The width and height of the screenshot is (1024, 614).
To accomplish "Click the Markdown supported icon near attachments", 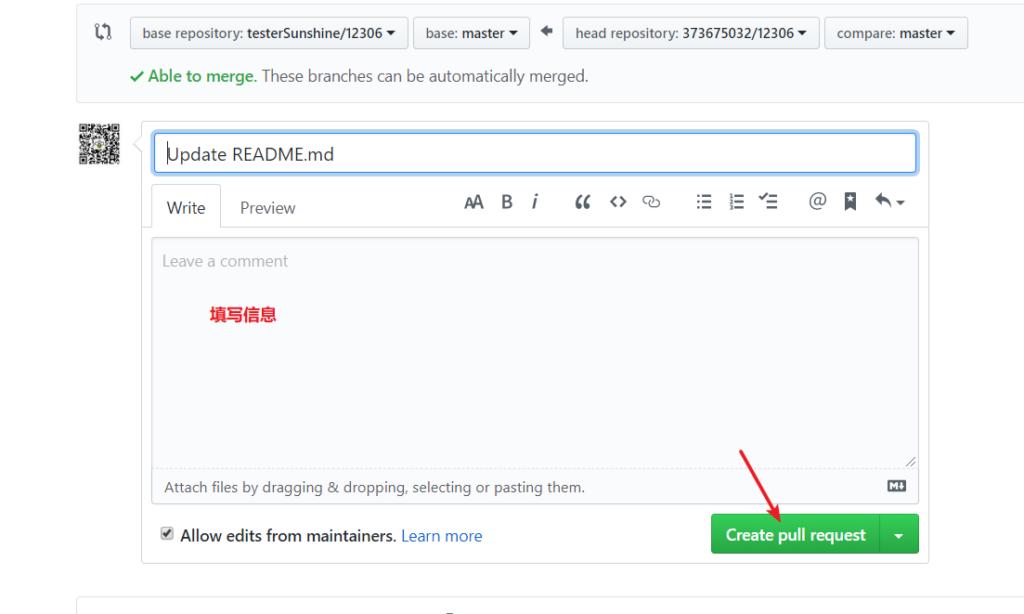I will [x=895, y=485].
